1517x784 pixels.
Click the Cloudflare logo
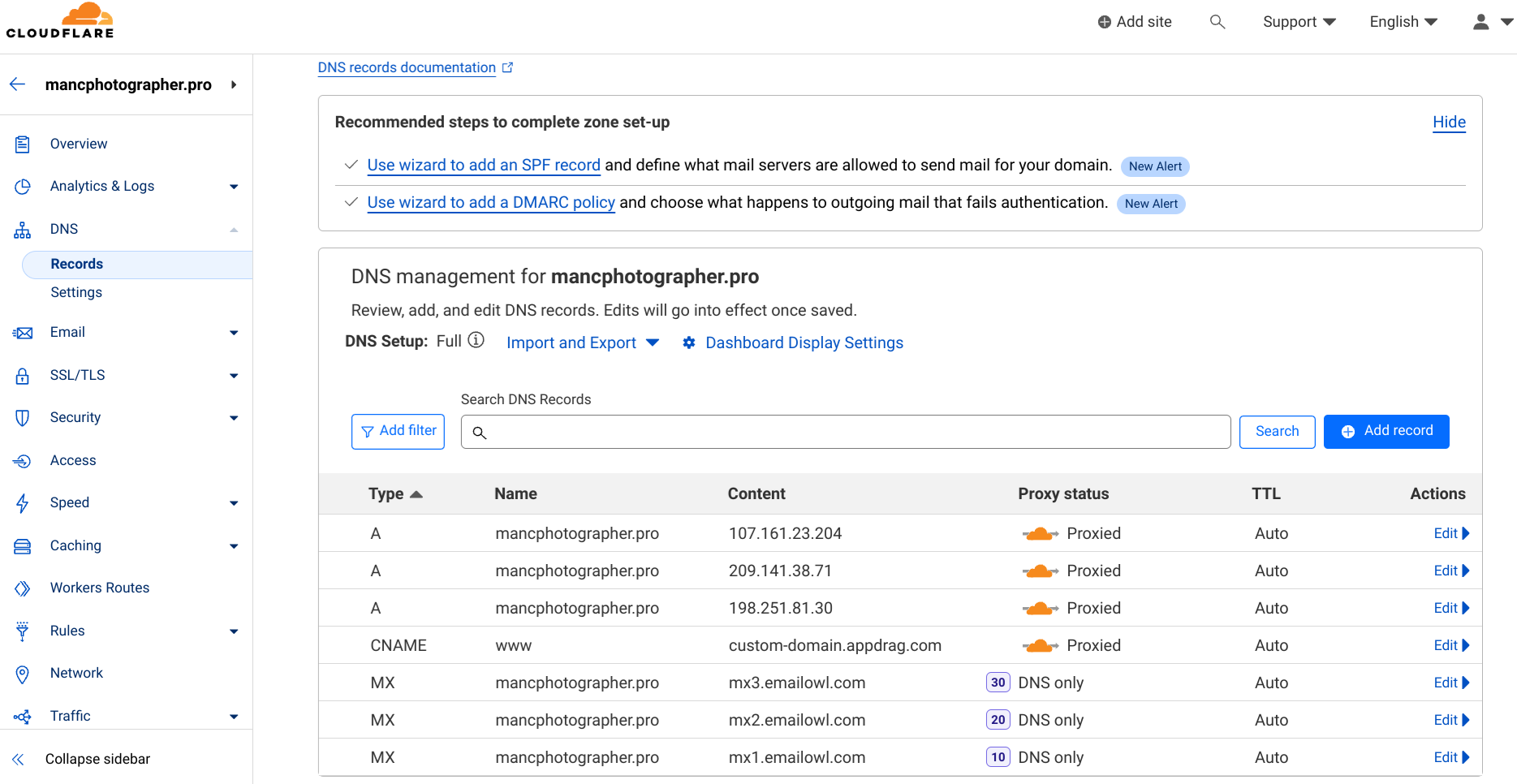coord(60,21)
